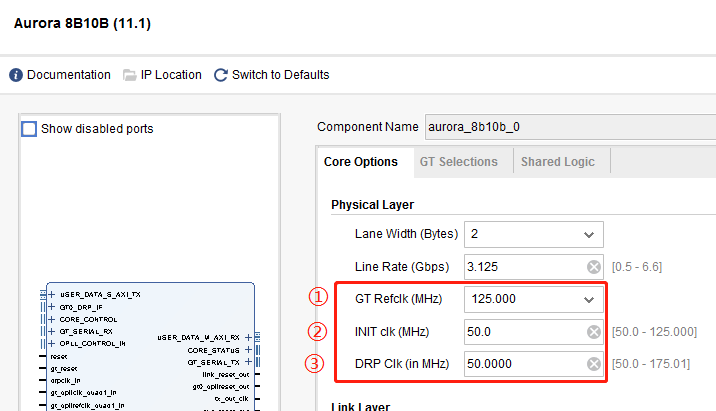Expand the GT_SERIAL_RX interface port
716x411 pixels.
[51, 331]
